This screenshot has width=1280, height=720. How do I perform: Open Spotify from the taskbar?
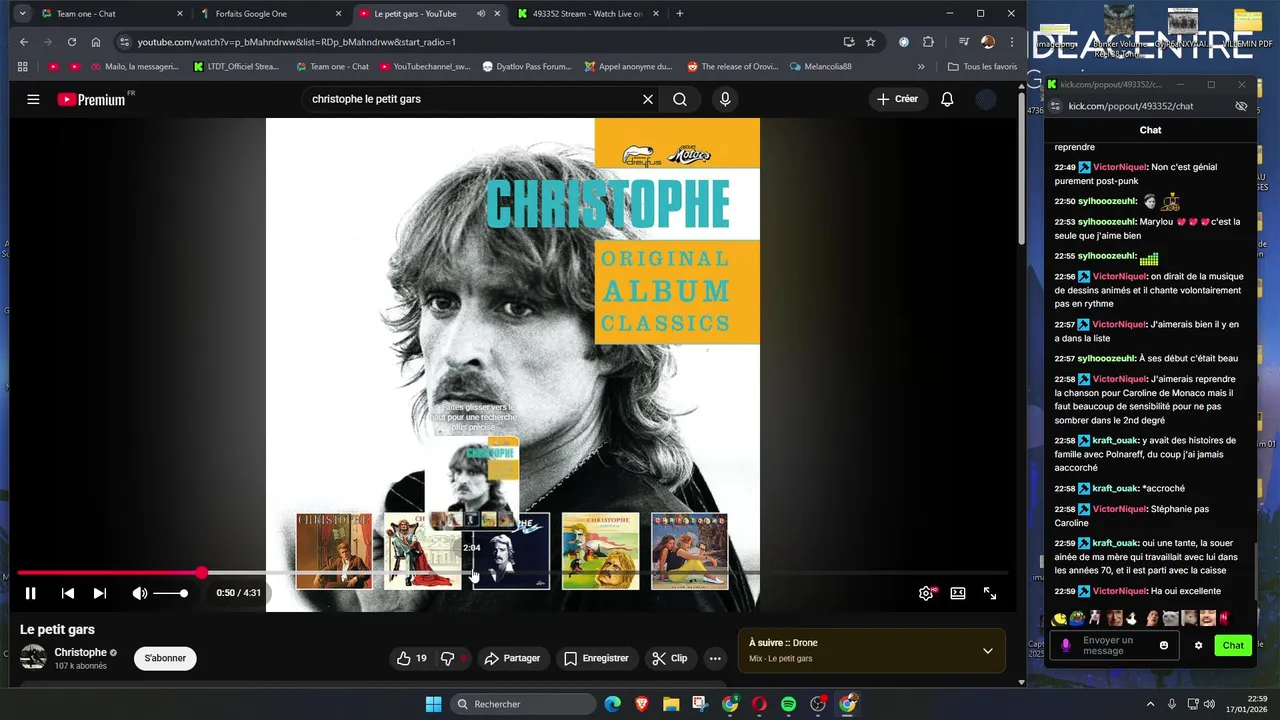click(x=788, y=704)
